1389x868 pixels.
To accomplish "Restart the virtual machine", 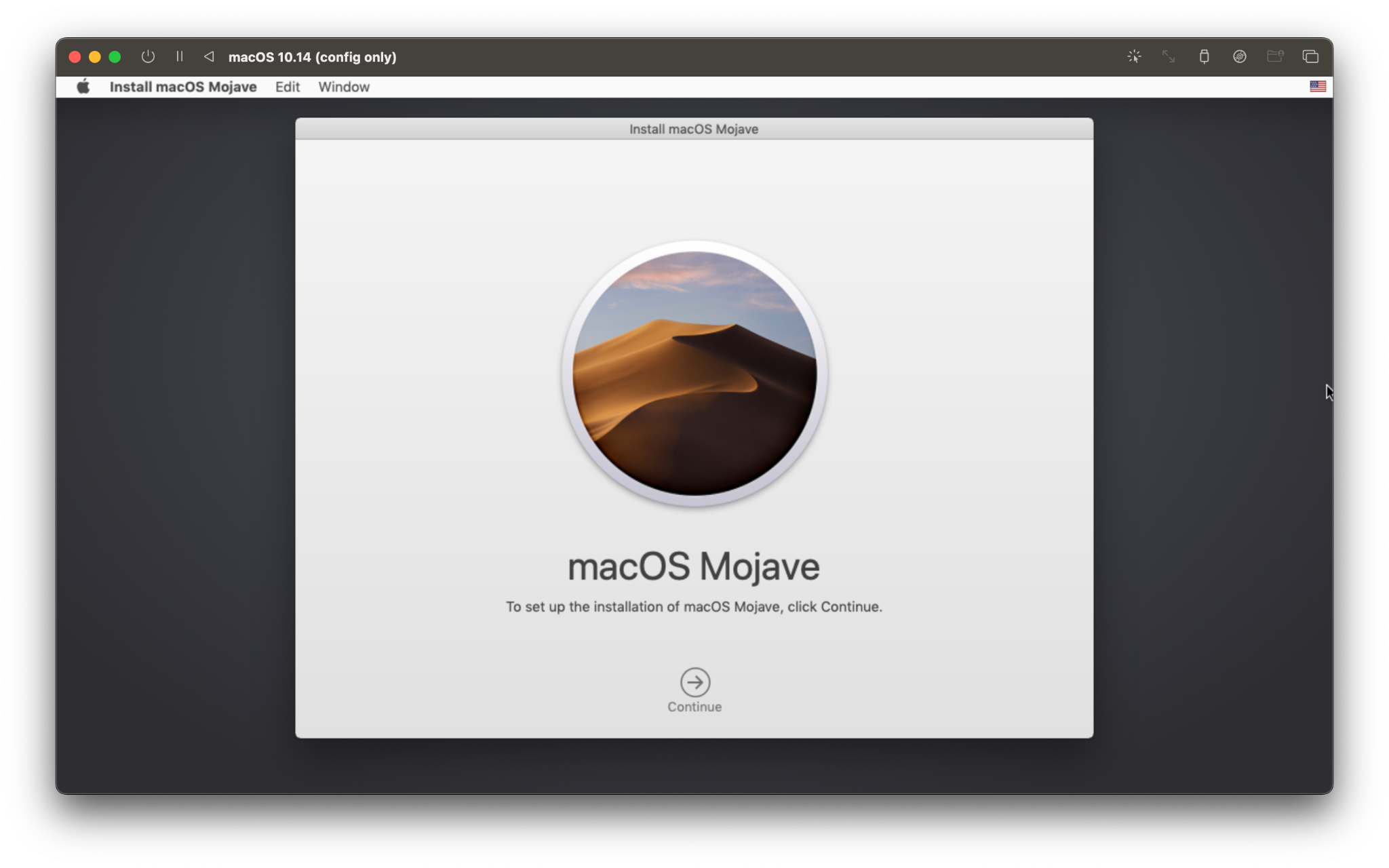I will [x=209, y=56].
